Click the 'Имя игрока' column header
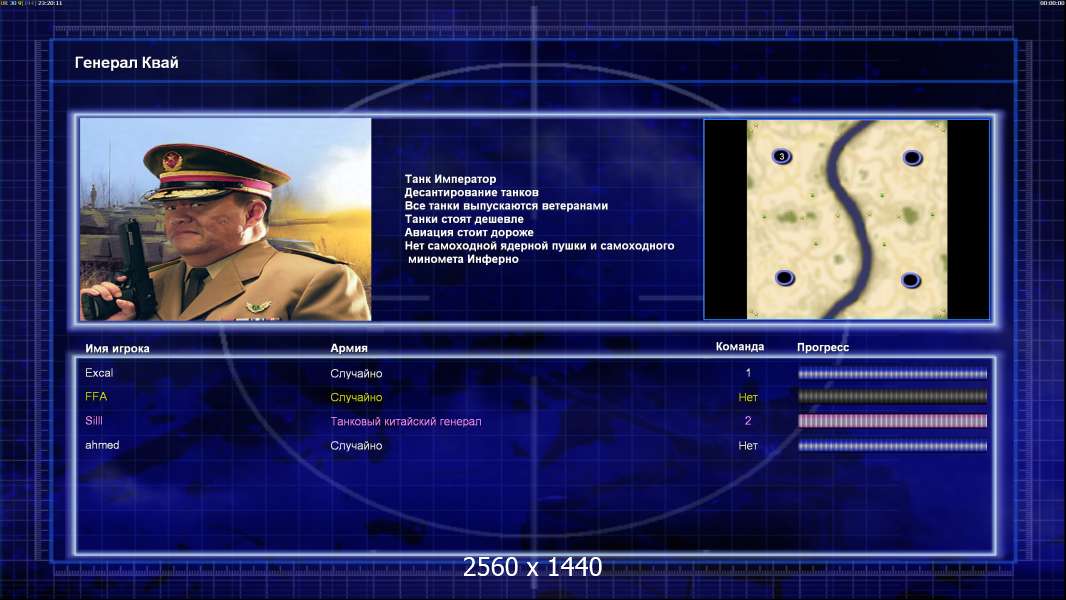Image resolution: width=1066 pixels, height=600 pixels. pos(117,349)
